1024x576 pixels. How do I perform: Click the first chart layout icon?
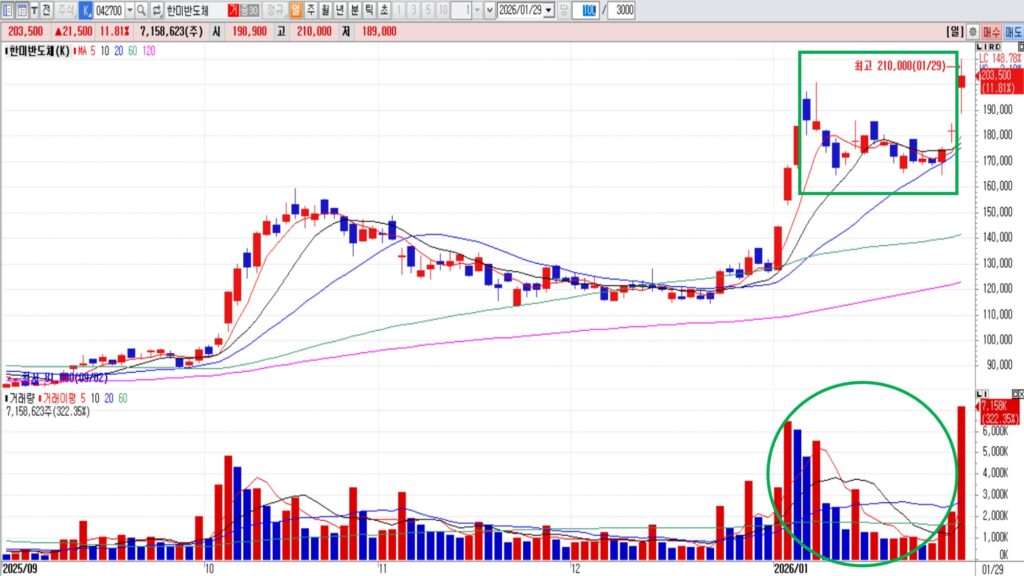coord(8,10)
